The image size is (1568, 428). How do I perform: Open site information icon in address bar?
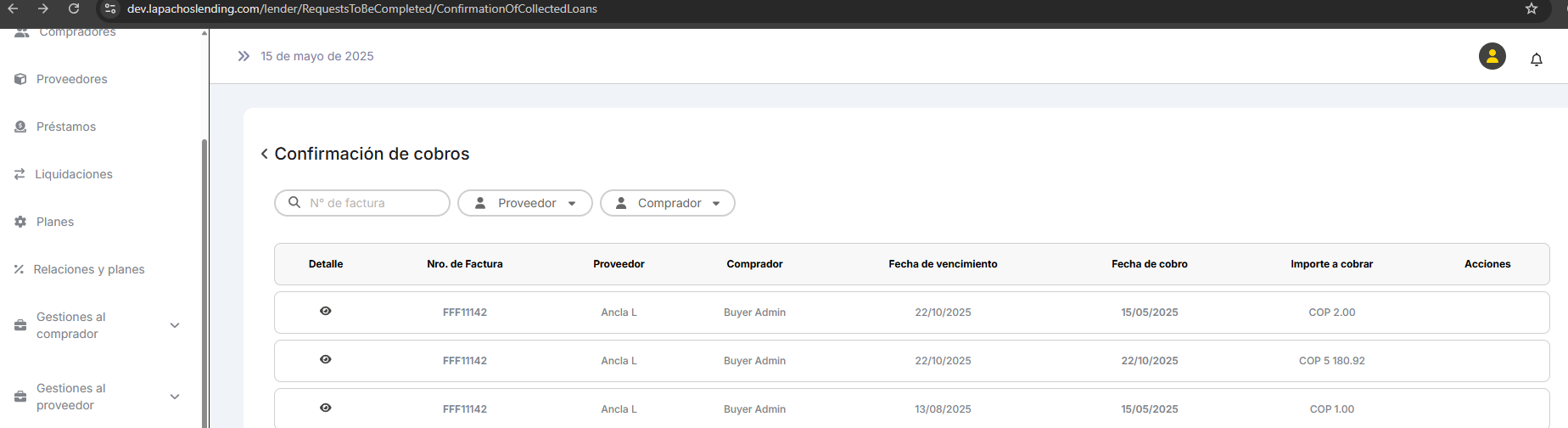[x=110, y=8]
